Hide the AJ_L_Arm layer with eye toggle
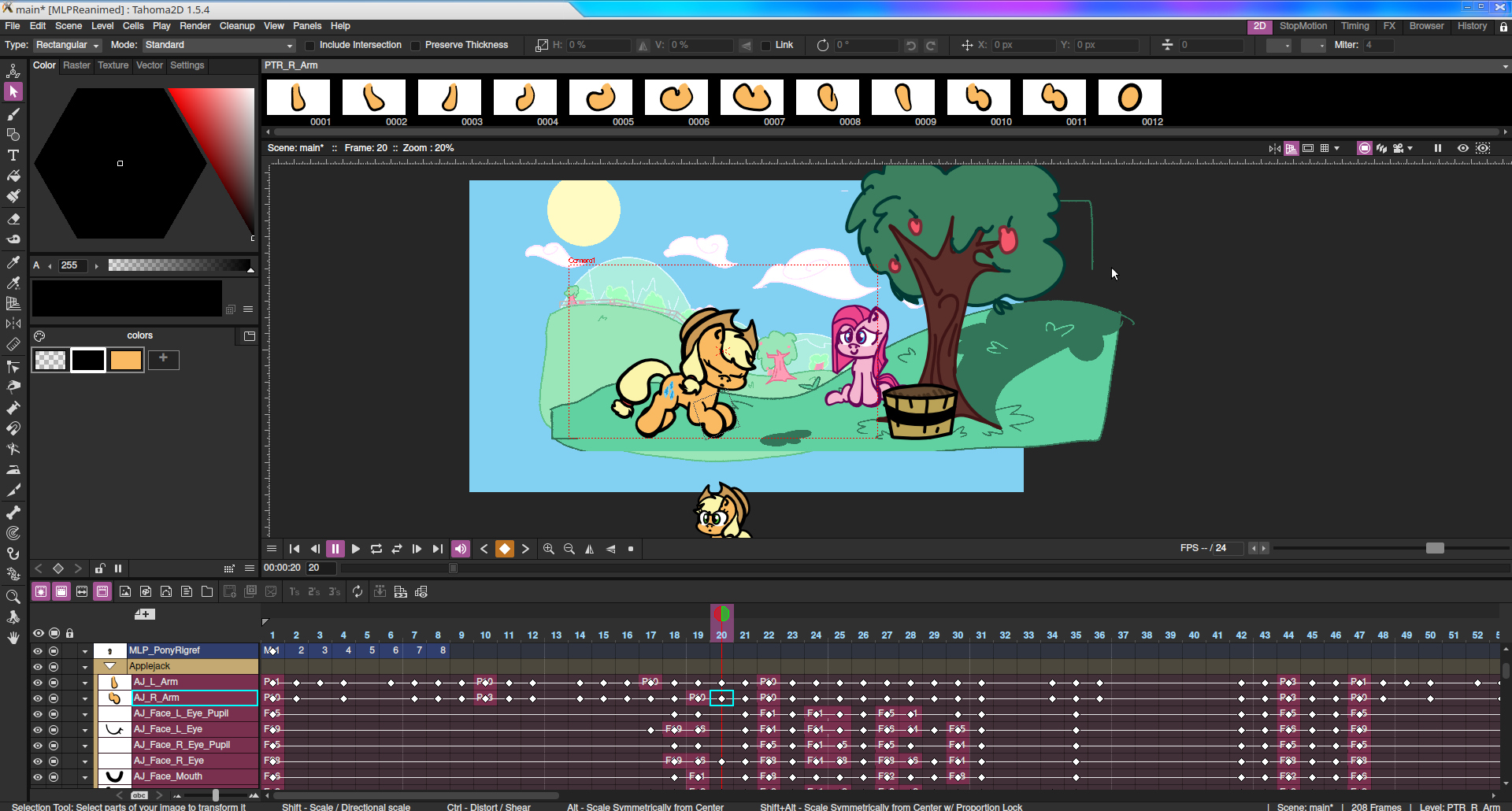This screenshot has width=1512, height=811. [x=38, y=683]
